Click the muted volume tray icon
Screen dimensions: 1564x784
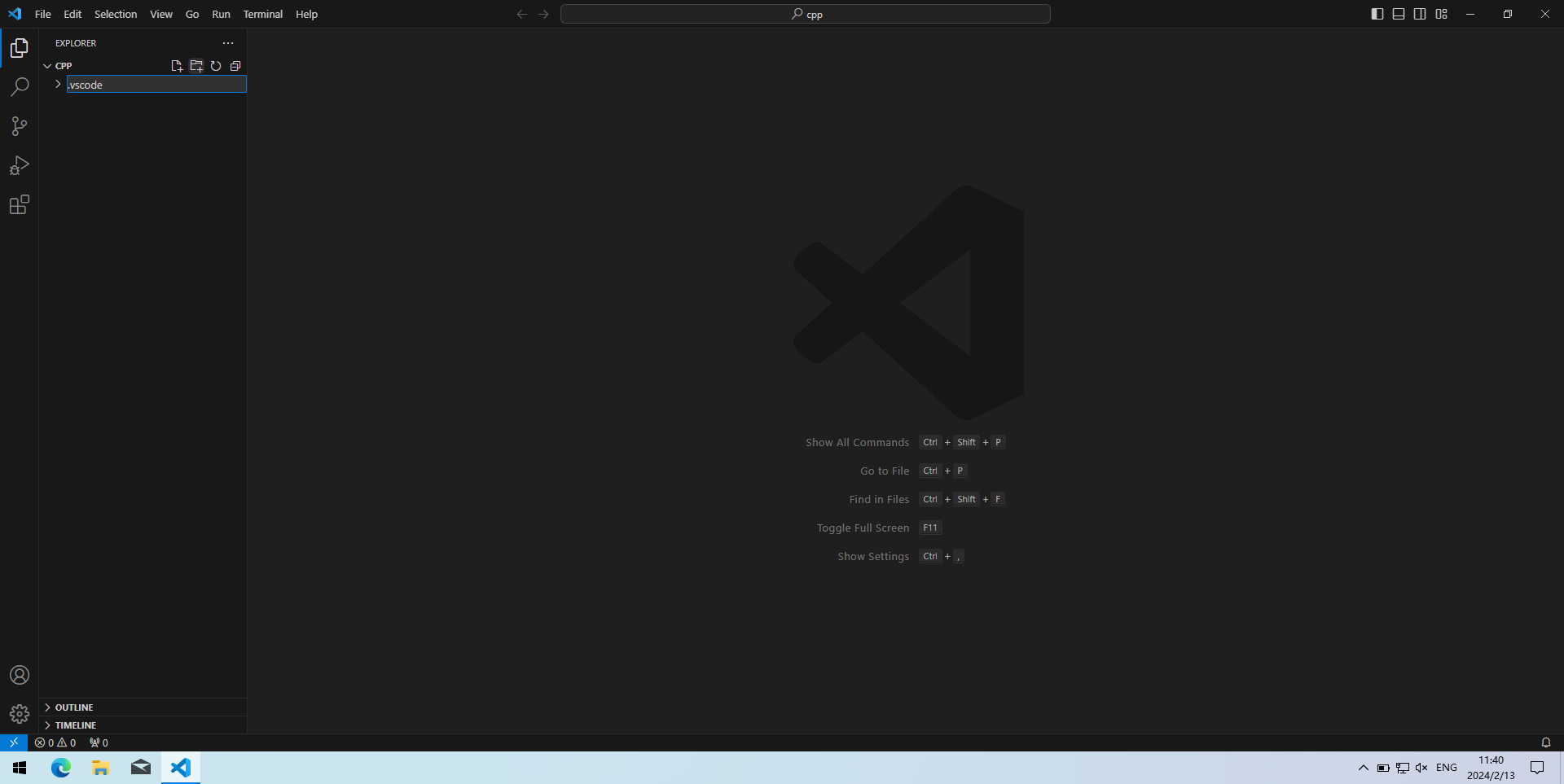tap(1421, 768)
